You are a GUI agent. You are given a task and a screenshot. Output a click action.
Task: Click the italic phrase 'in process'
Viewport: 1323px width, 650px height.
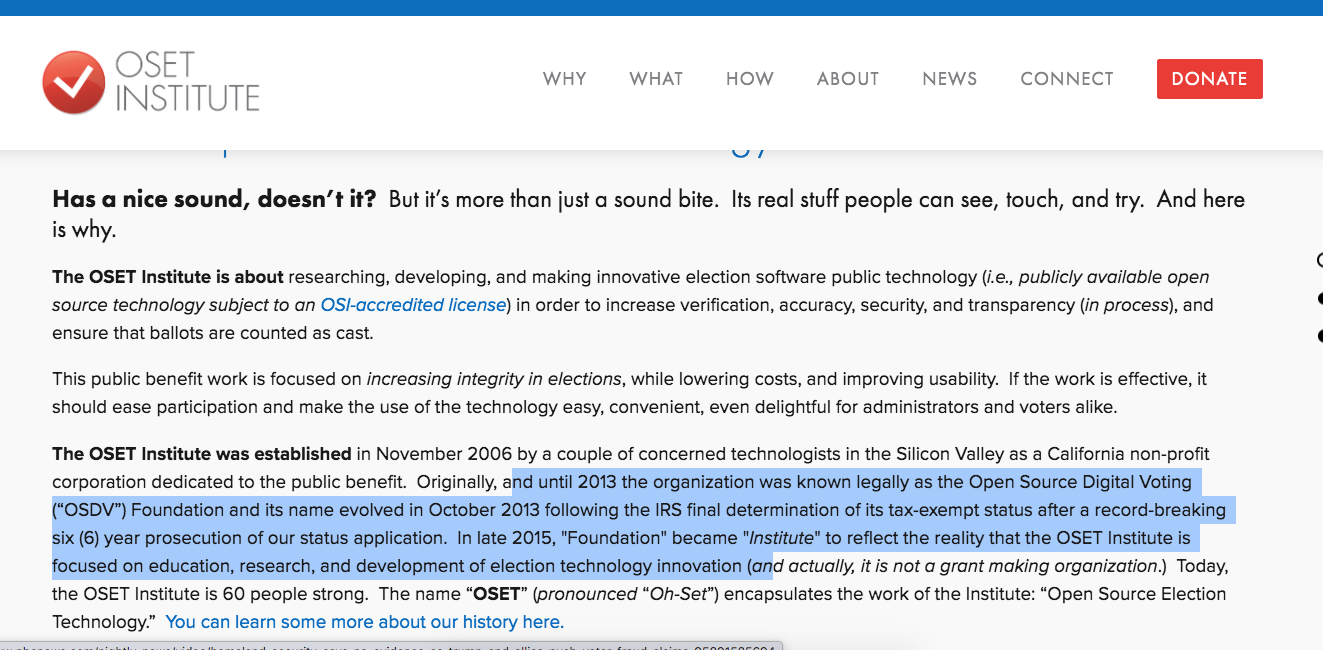tap(1125, 305)
